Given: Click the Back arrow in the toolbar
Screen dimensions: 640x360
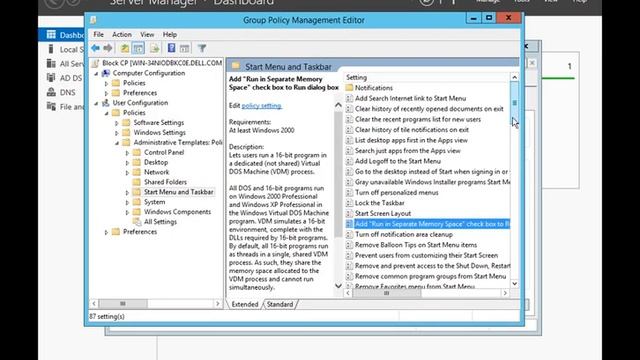Looking at the screenshot, I should click(96, 48).
